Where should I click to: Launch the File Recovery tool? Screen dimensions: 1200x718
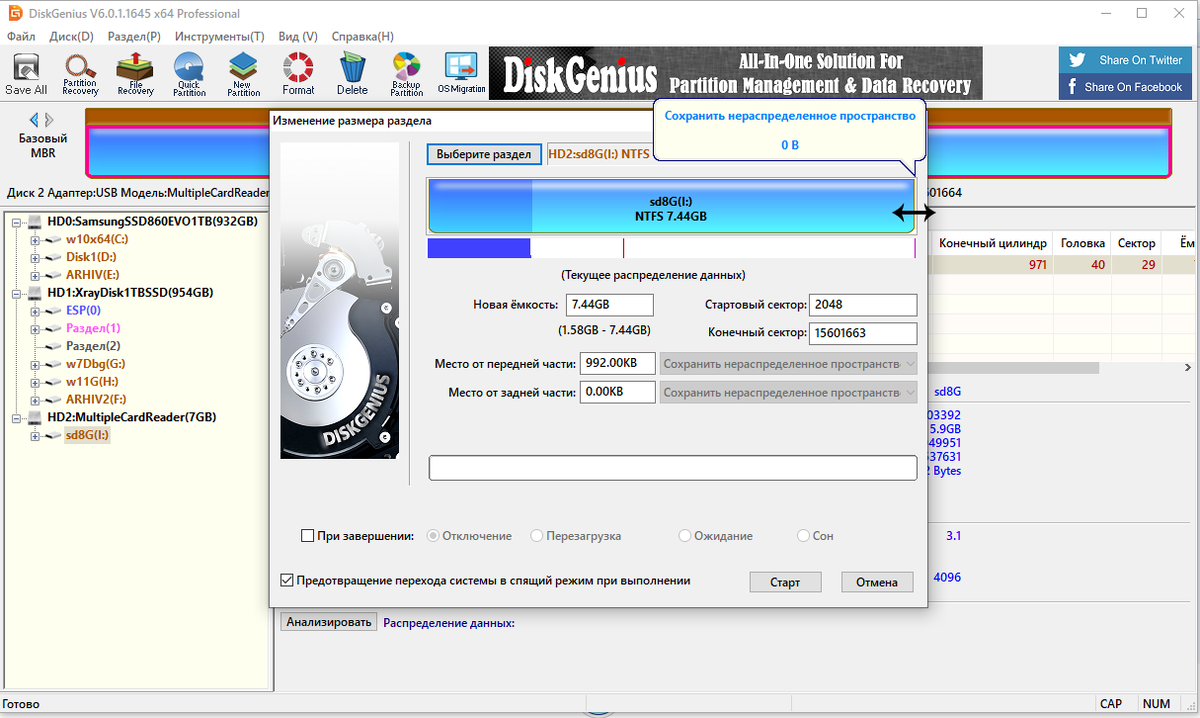[135, 74]
